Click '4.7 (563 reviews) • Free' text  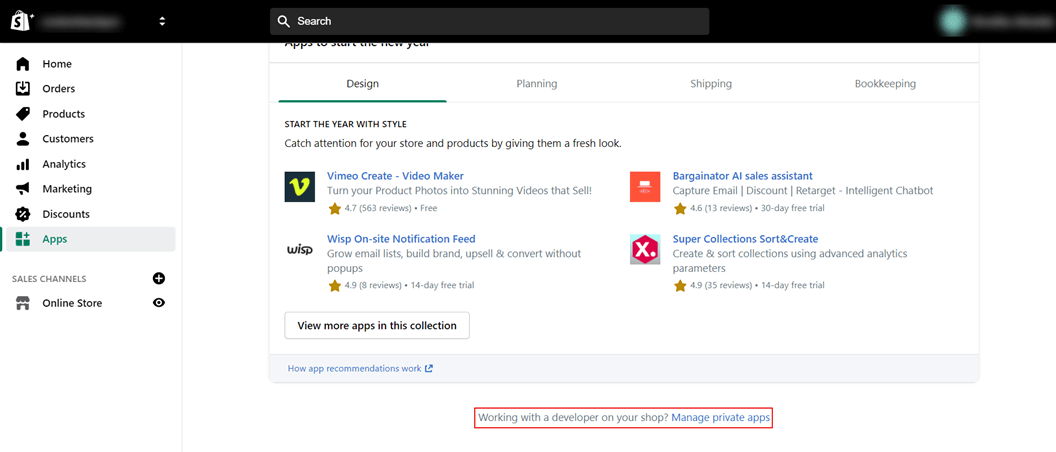click(391, 209)
